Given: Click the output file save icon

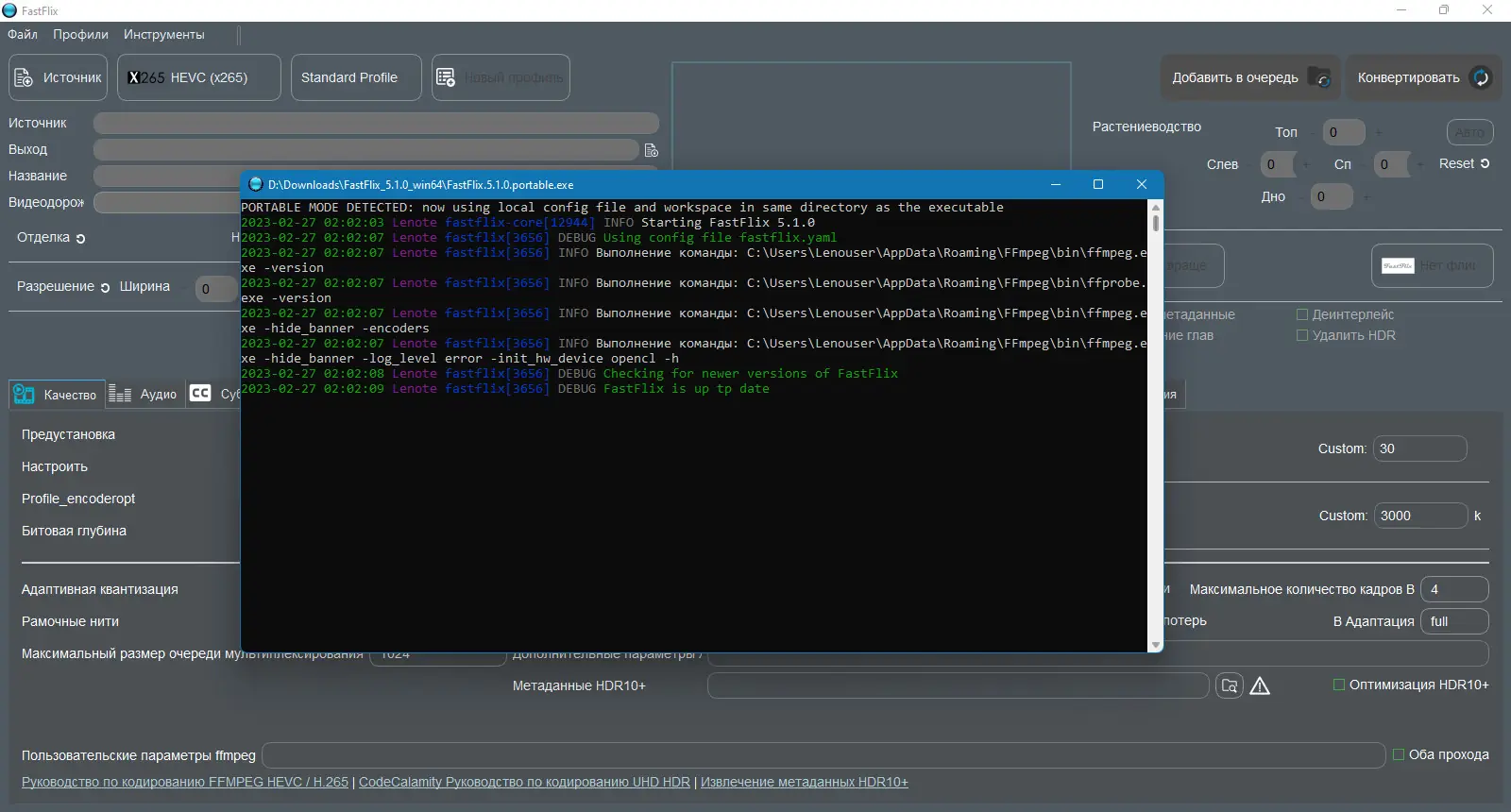Looking at the screenshot, I should (652, 150).
